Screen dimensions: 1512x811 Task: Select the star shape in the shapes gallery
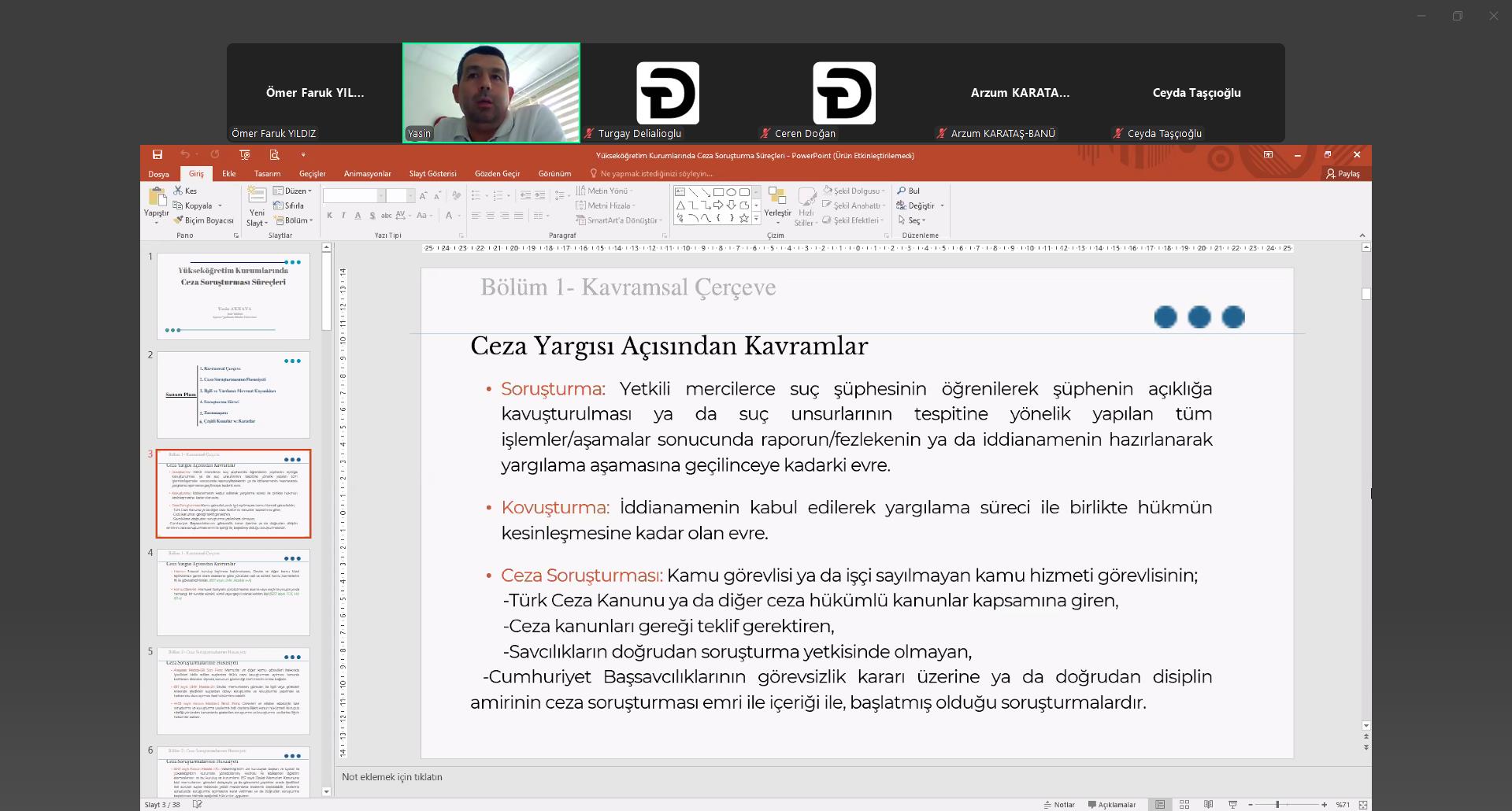744,218
